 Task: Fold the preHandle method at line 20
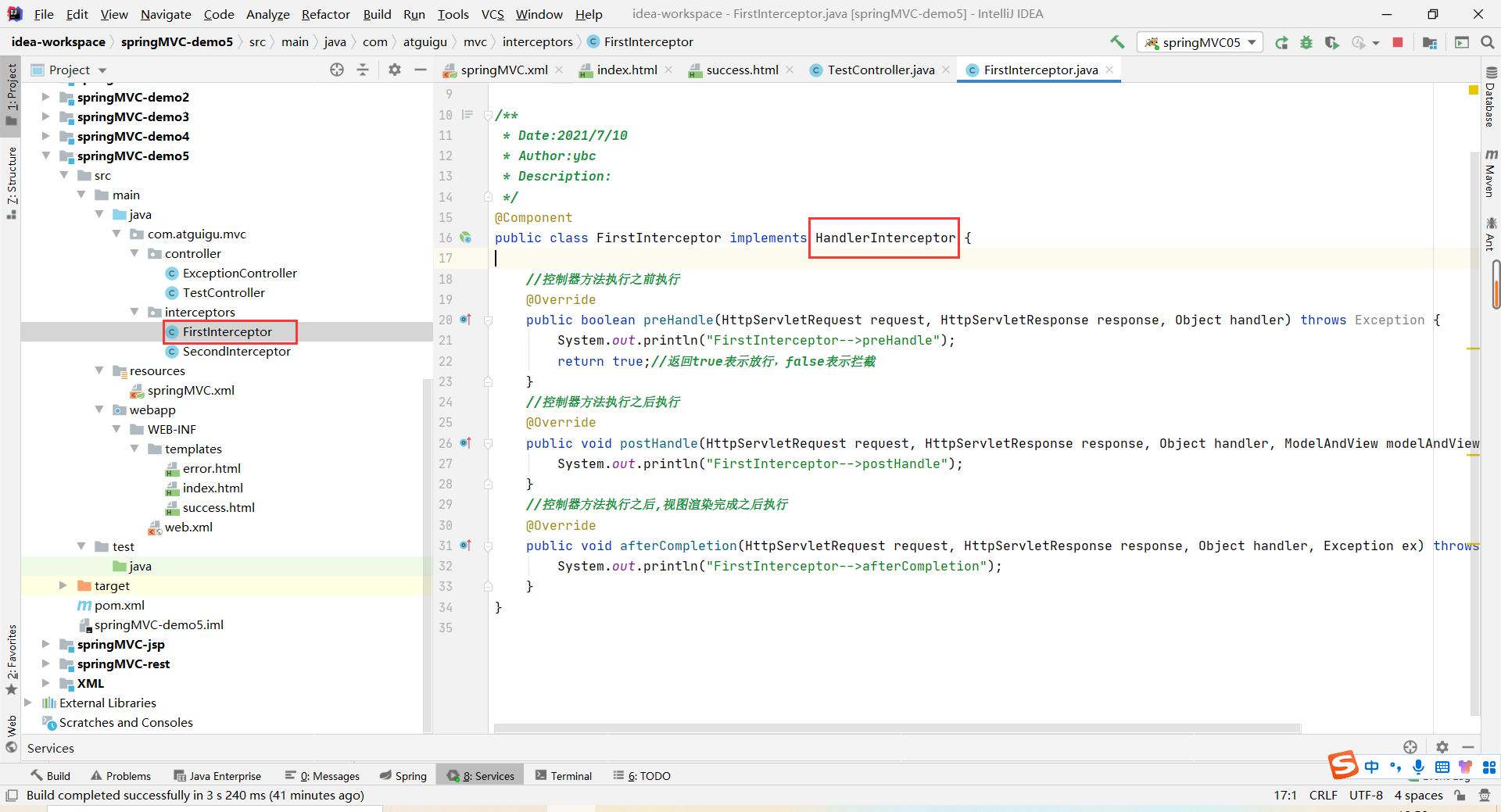488,320
